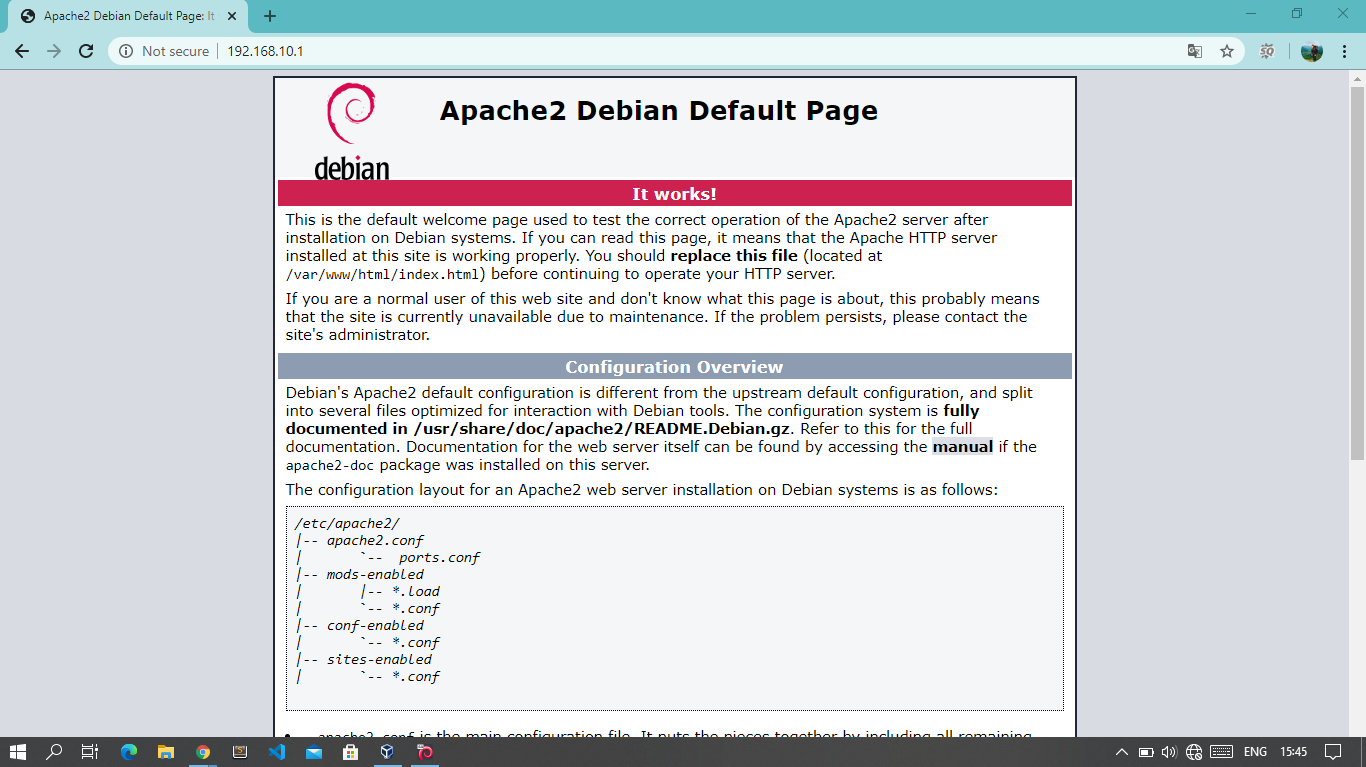The width and height of the screenshot is (1366, 767).
Task: Open a new tab with the plus button
Action: (270, 16)
